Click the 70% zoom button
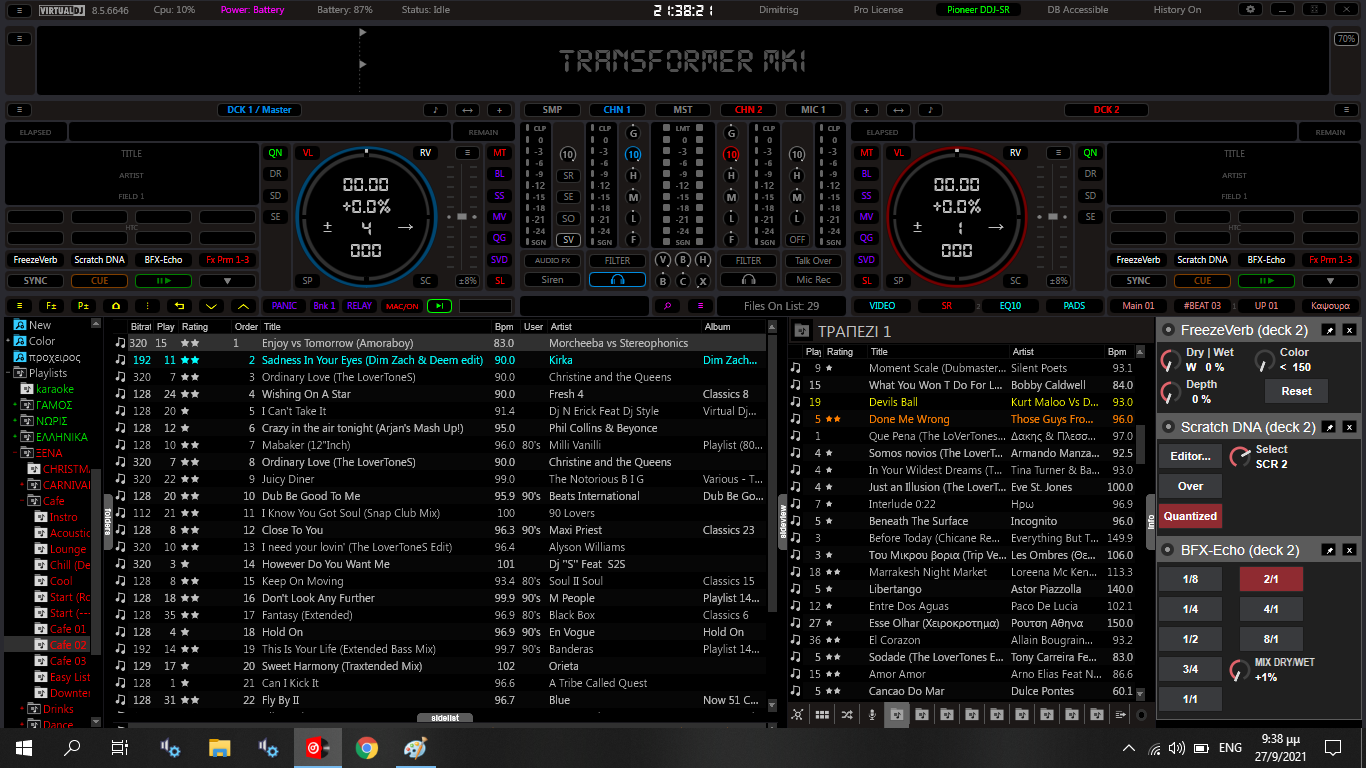 click(x=1346, y=39)
